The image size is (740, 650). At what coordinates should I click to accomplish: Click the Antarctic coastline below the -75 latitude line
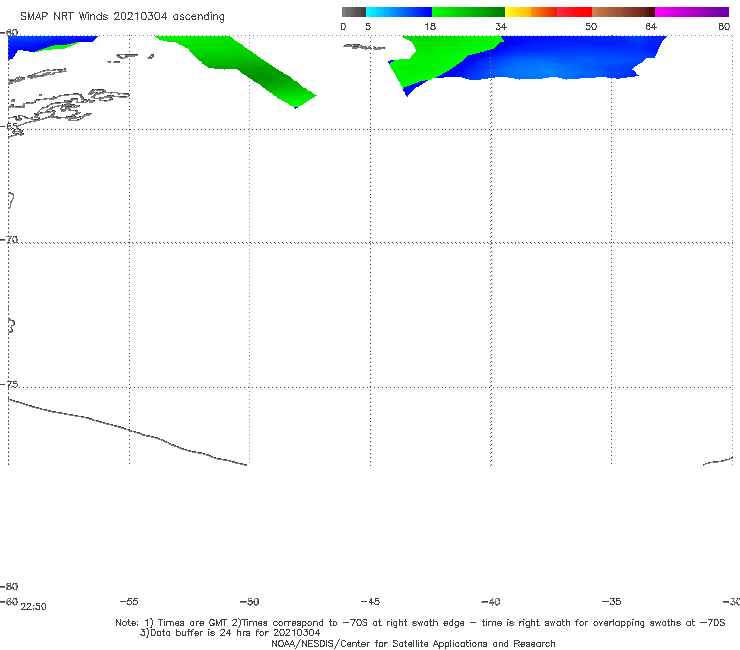click(x=127, y=431)
